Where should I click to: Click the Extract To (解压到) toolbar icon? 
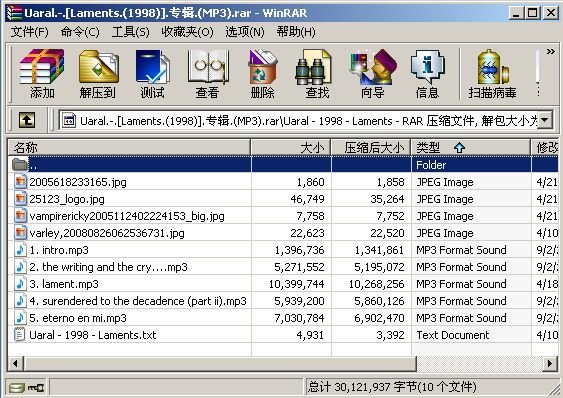(x=98, y=67)
